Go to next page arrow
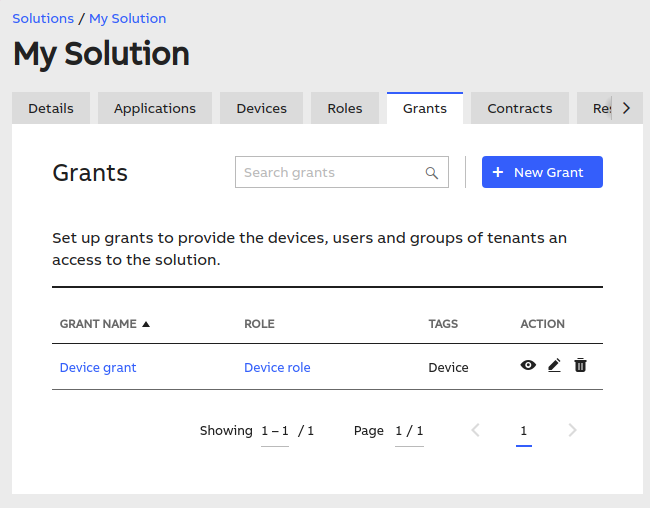 click(572, 430)
